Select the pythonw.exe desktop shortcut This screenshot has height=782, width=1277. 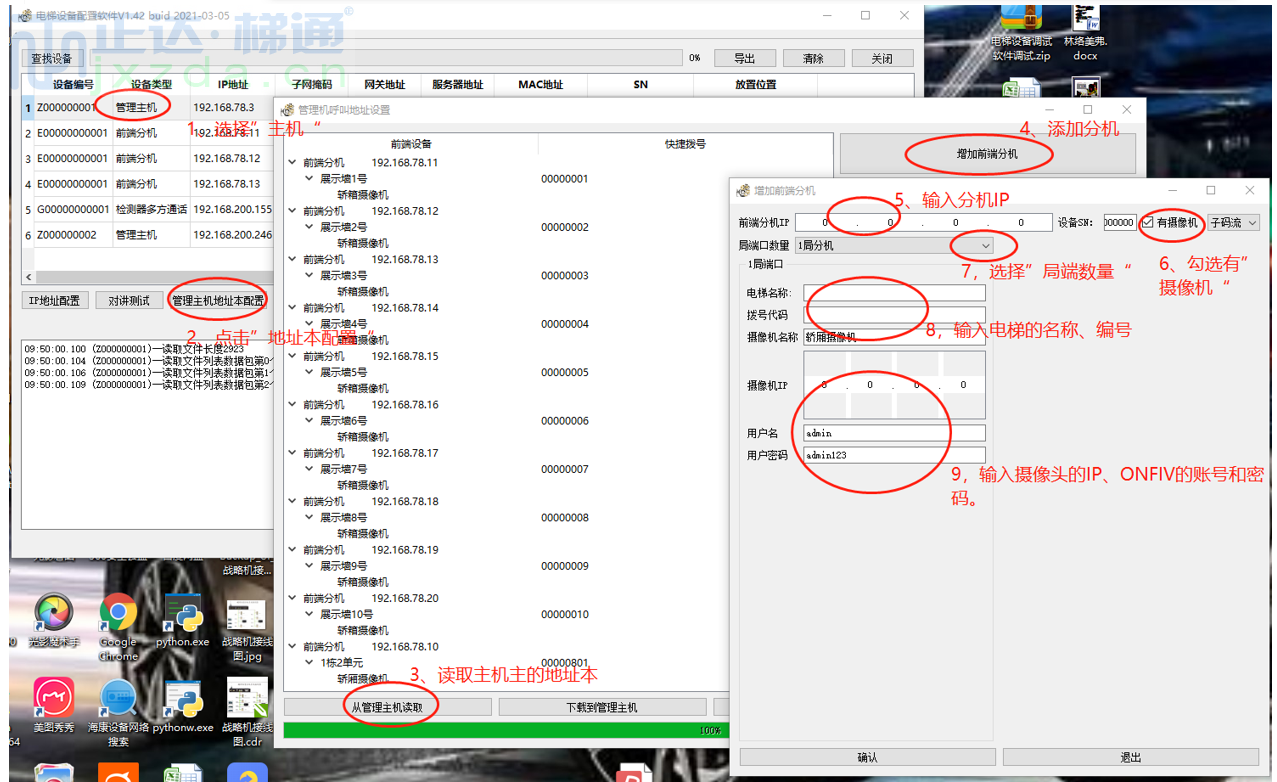coord(184,699)
